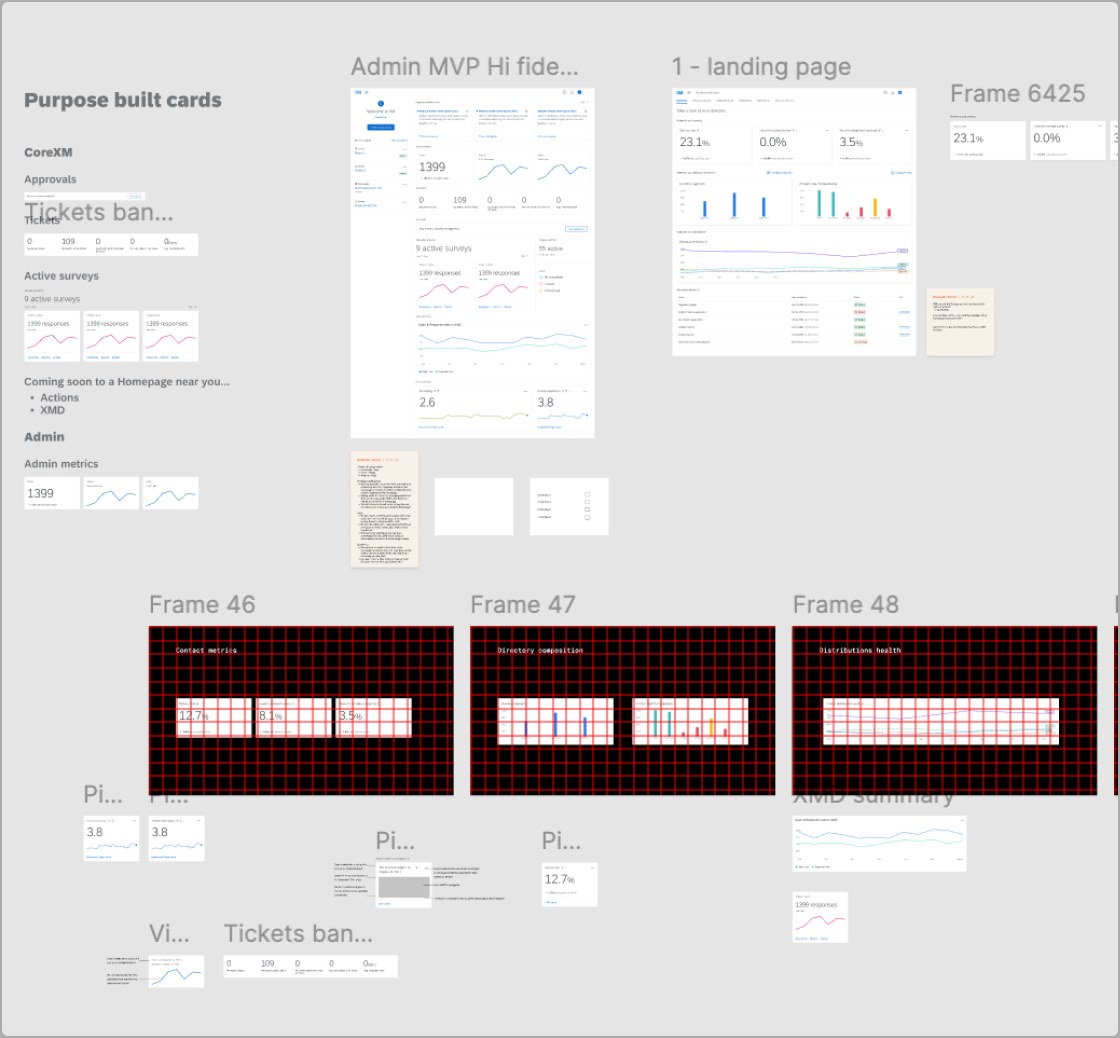Select the wide line chart in Frame 48
This screenshot has height=1038, width=1120.
click(941, 722)
